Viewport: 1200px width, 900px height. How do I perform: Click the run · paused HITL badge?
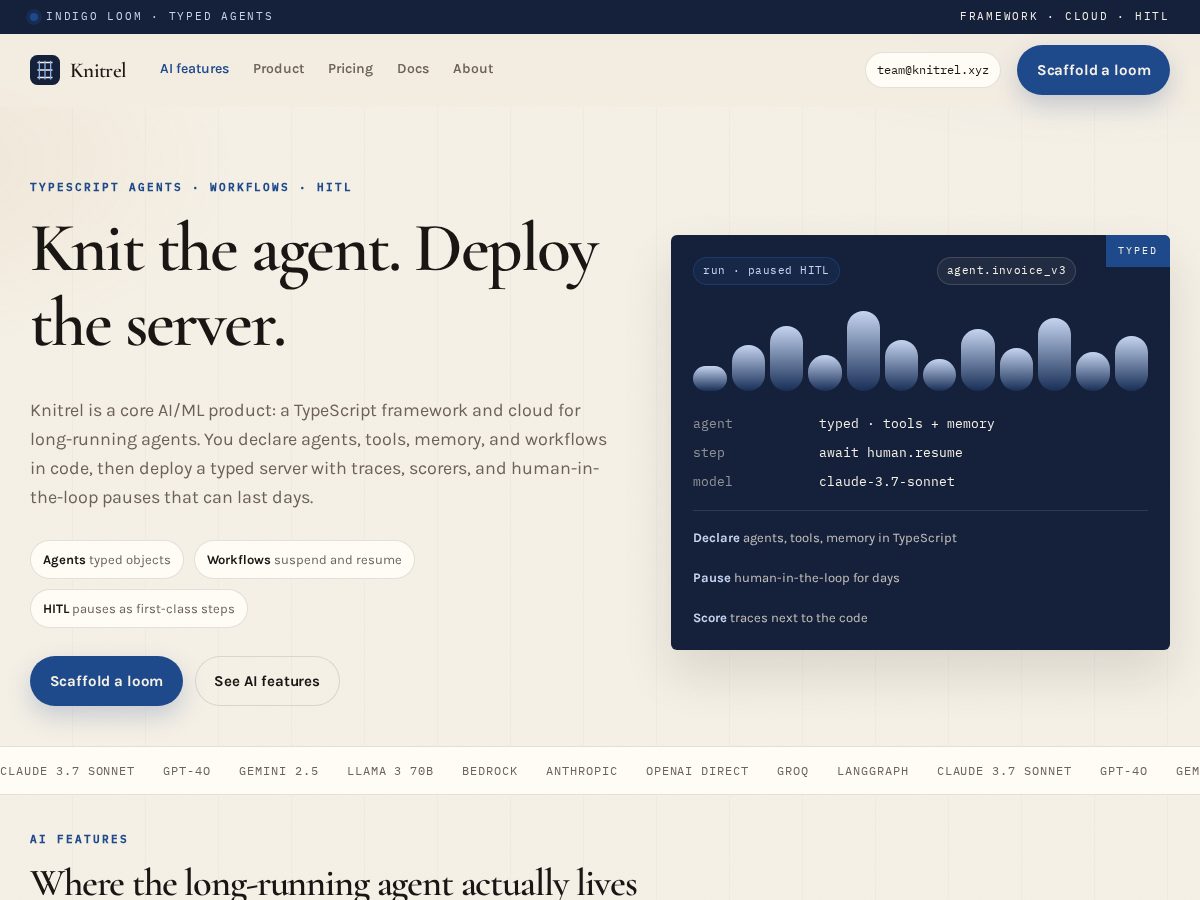766,271
